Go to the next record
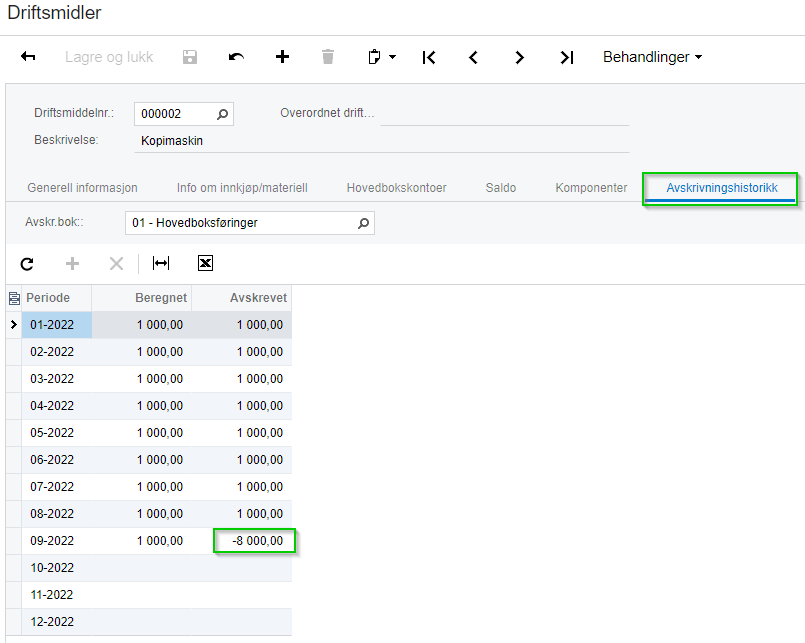Viewport: 805px width, 643px height. (x=520, y=58)
